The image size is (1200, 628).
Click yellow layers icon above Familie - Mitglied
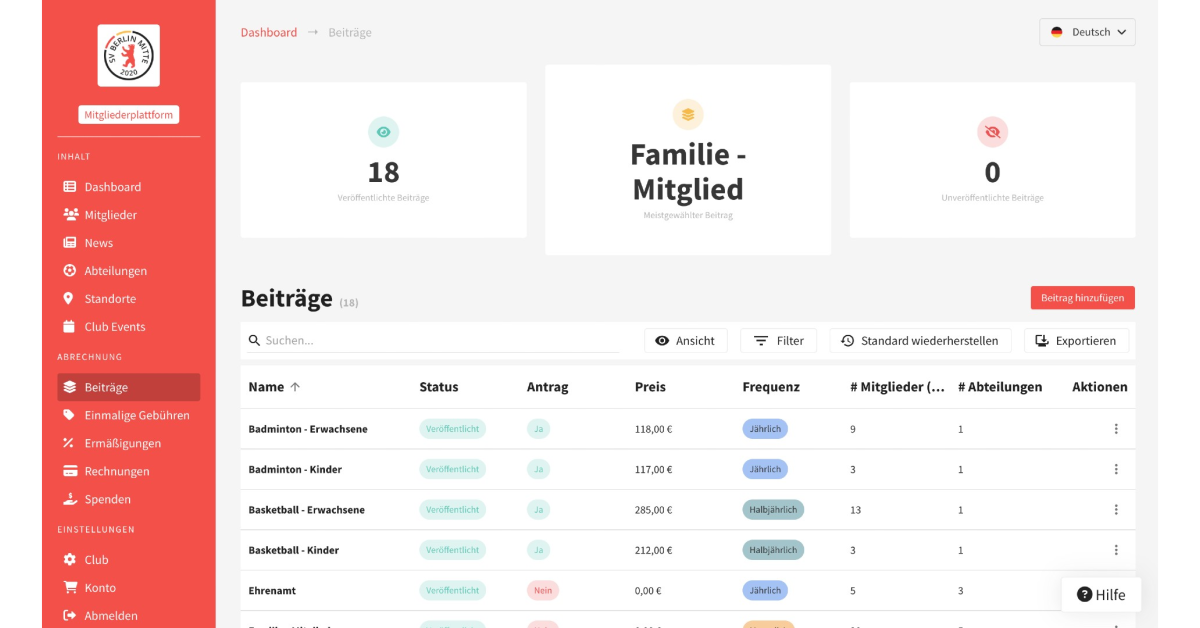688,114
